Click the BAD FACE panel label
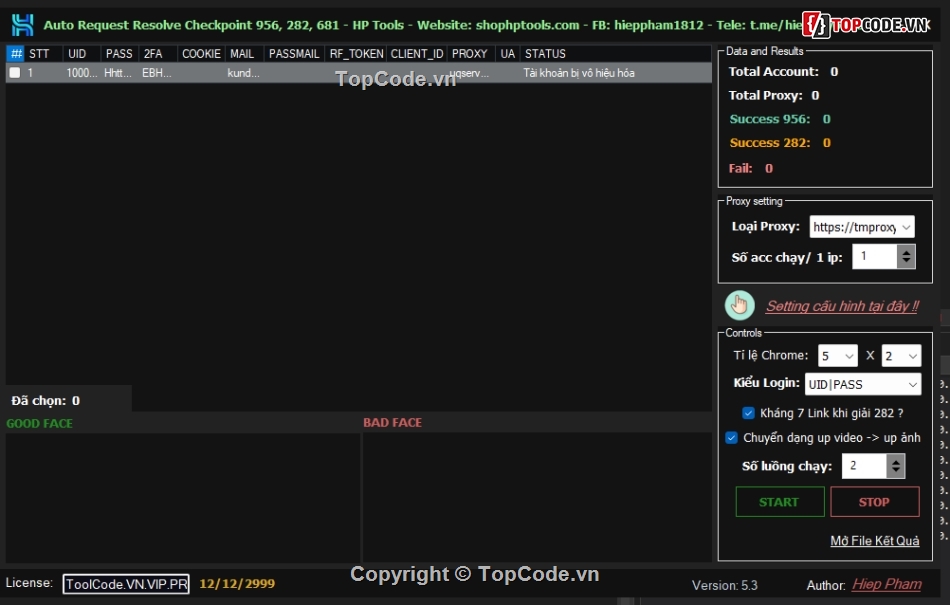 pos(393,423)
